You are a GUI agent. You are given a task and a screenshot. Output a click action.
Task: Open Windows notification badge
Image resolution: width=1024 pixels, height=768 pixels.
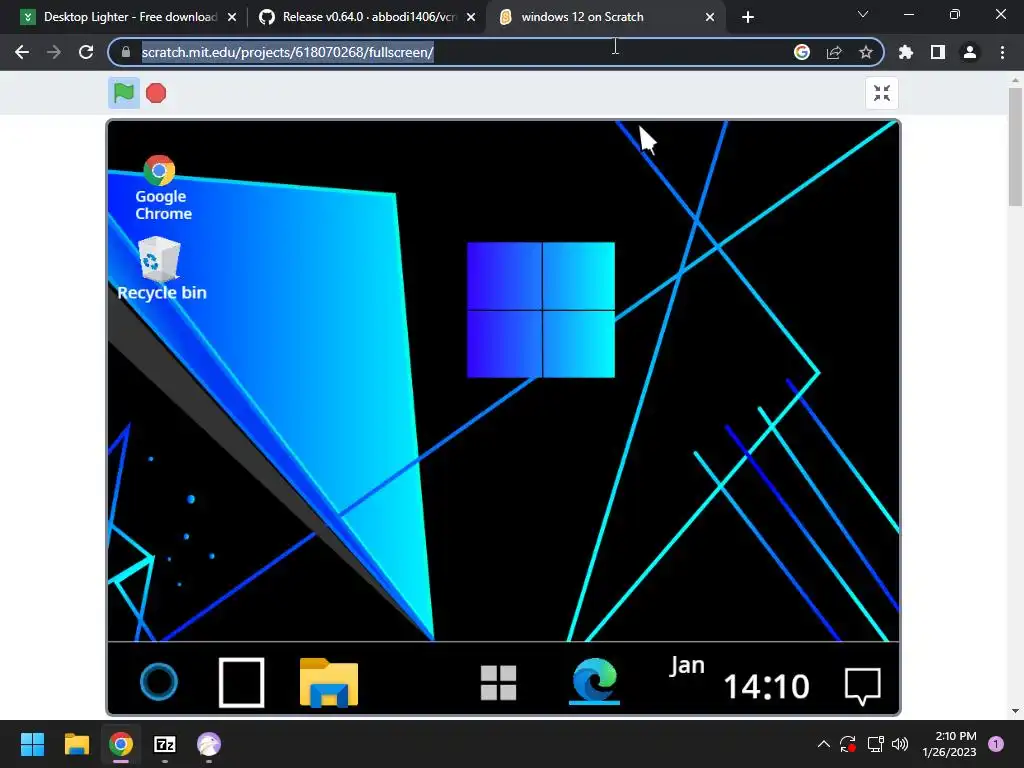click(996, 744)
